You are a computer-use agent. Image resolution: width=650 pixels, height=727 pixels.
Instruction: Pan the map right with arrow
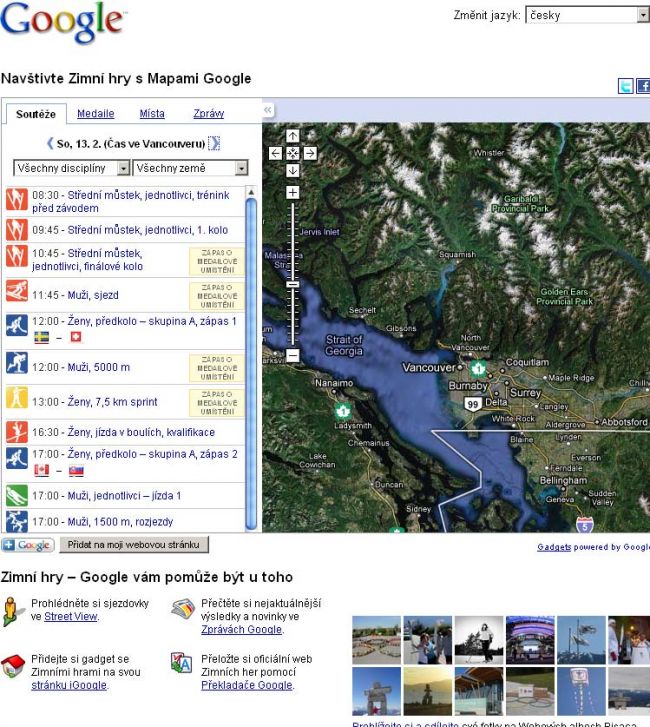pyautogui.click(x=310, y=153)
